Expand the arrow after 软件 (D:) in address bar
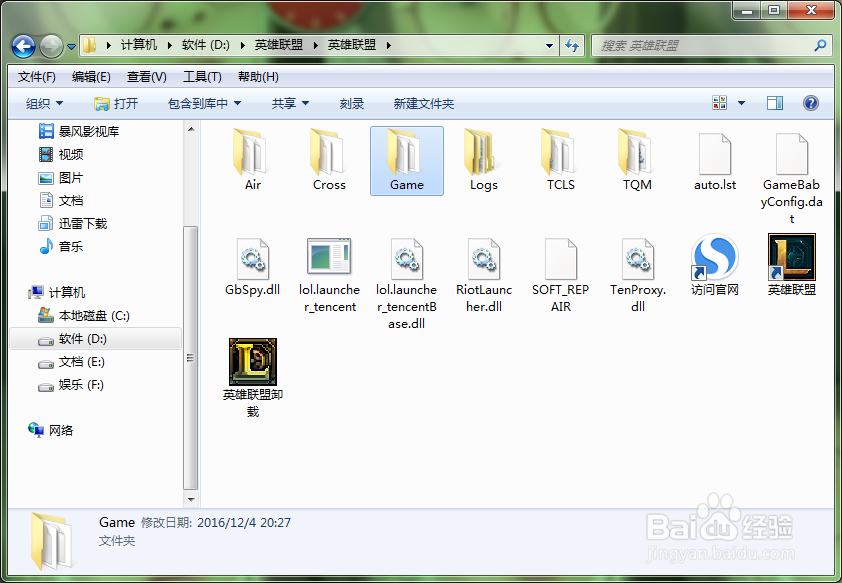Viewport: 842px width, 583px height. click(243, 45)
